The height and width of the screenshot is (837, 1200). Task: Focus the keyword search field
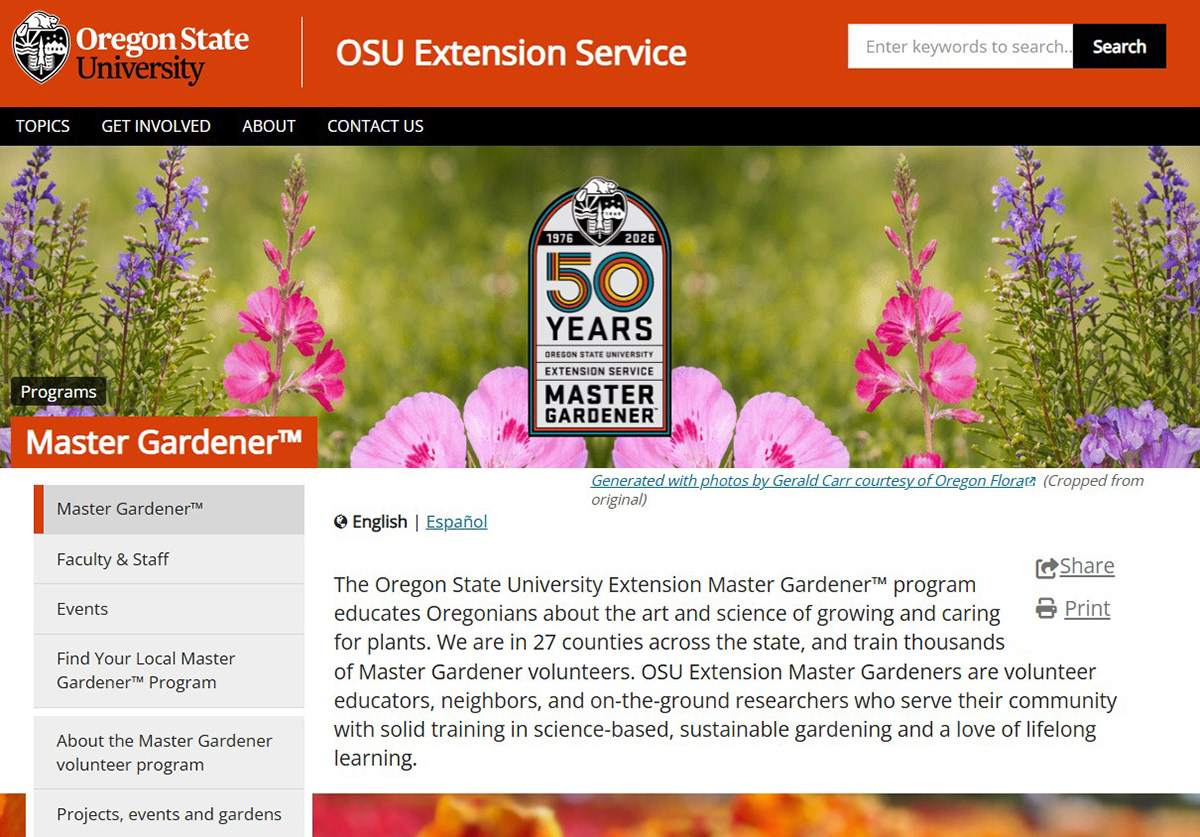[x=960, y=46]
